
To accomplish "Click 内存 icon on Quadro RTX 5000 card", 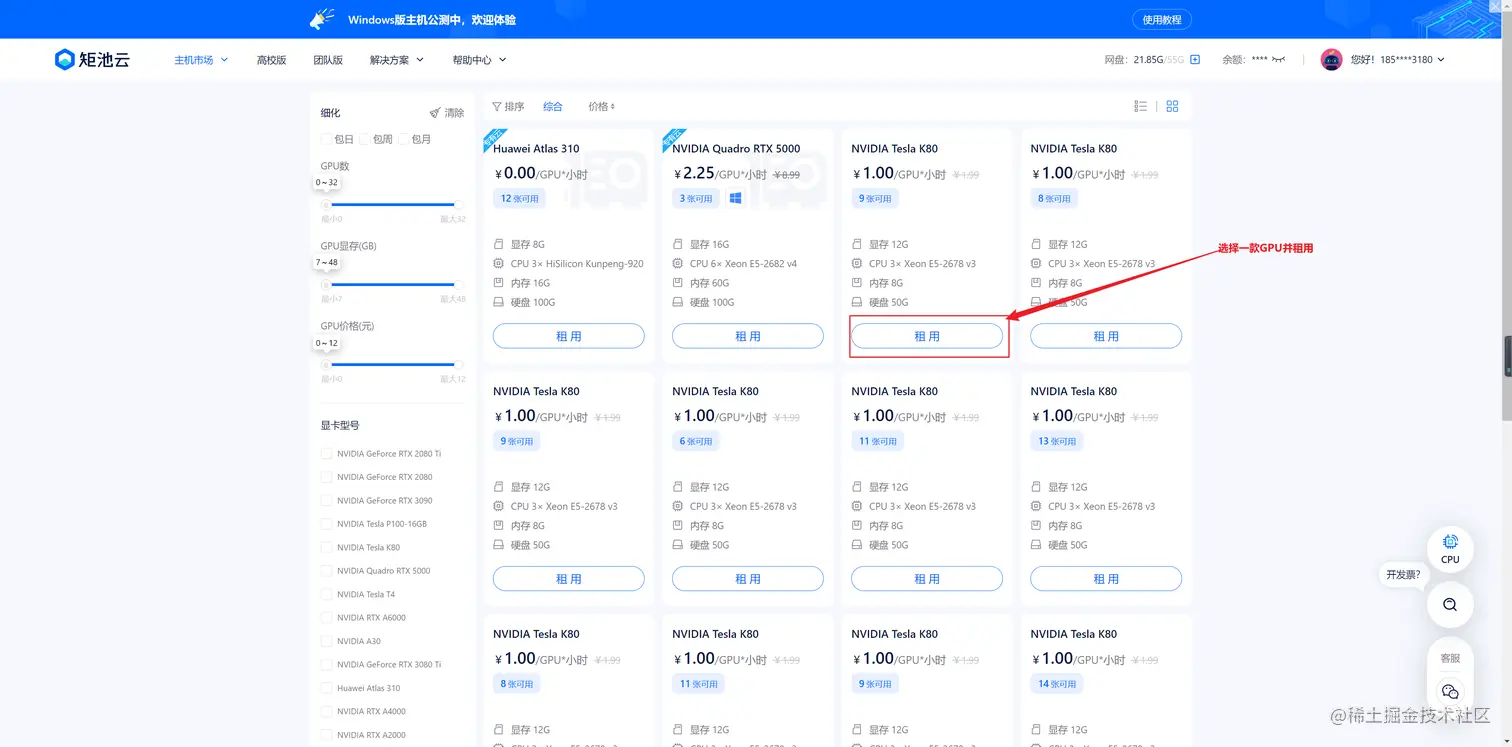I will [x=678, y=283].
